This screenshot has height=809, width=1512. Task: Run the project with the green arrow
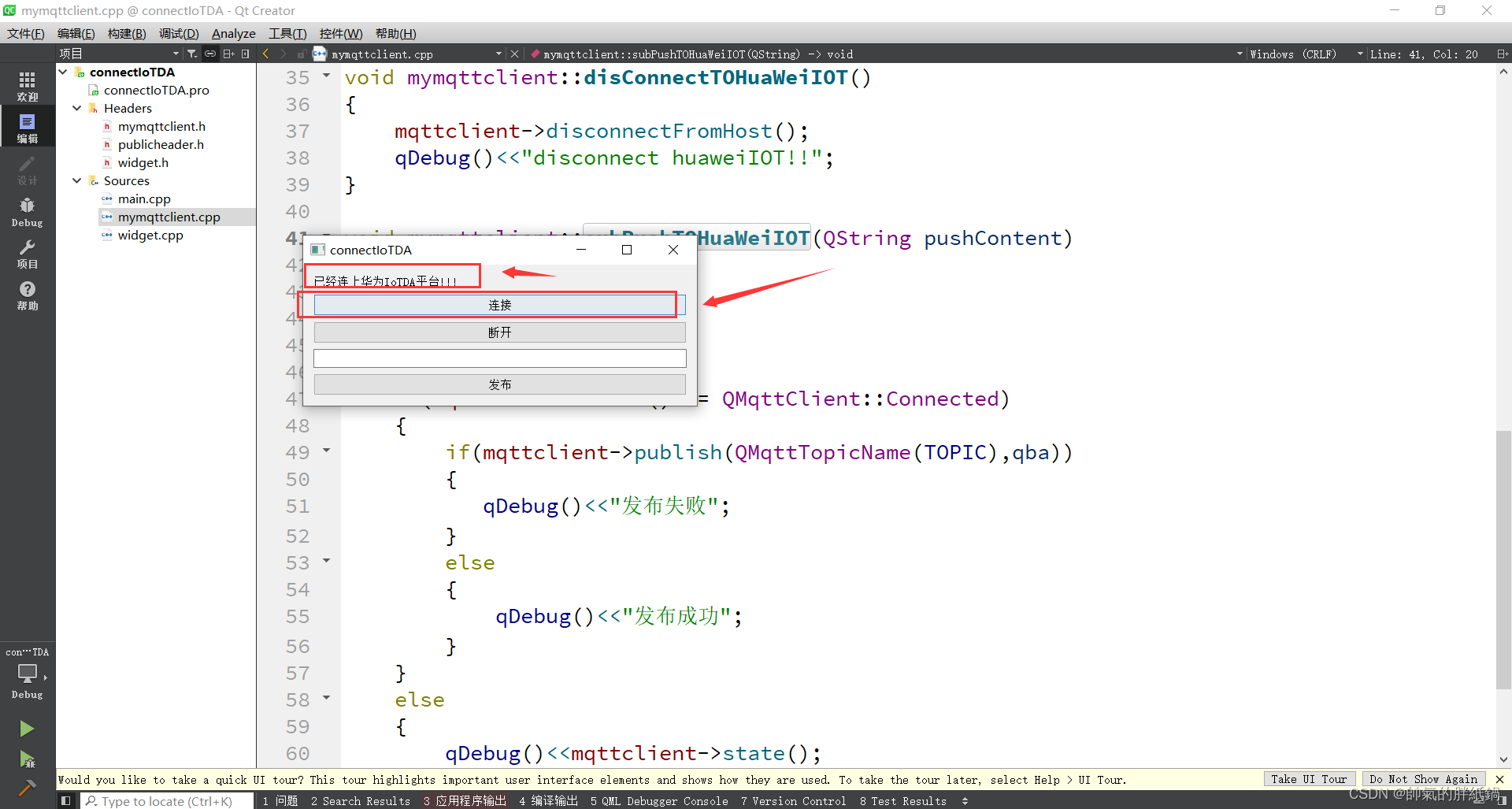tap(27, 729)
